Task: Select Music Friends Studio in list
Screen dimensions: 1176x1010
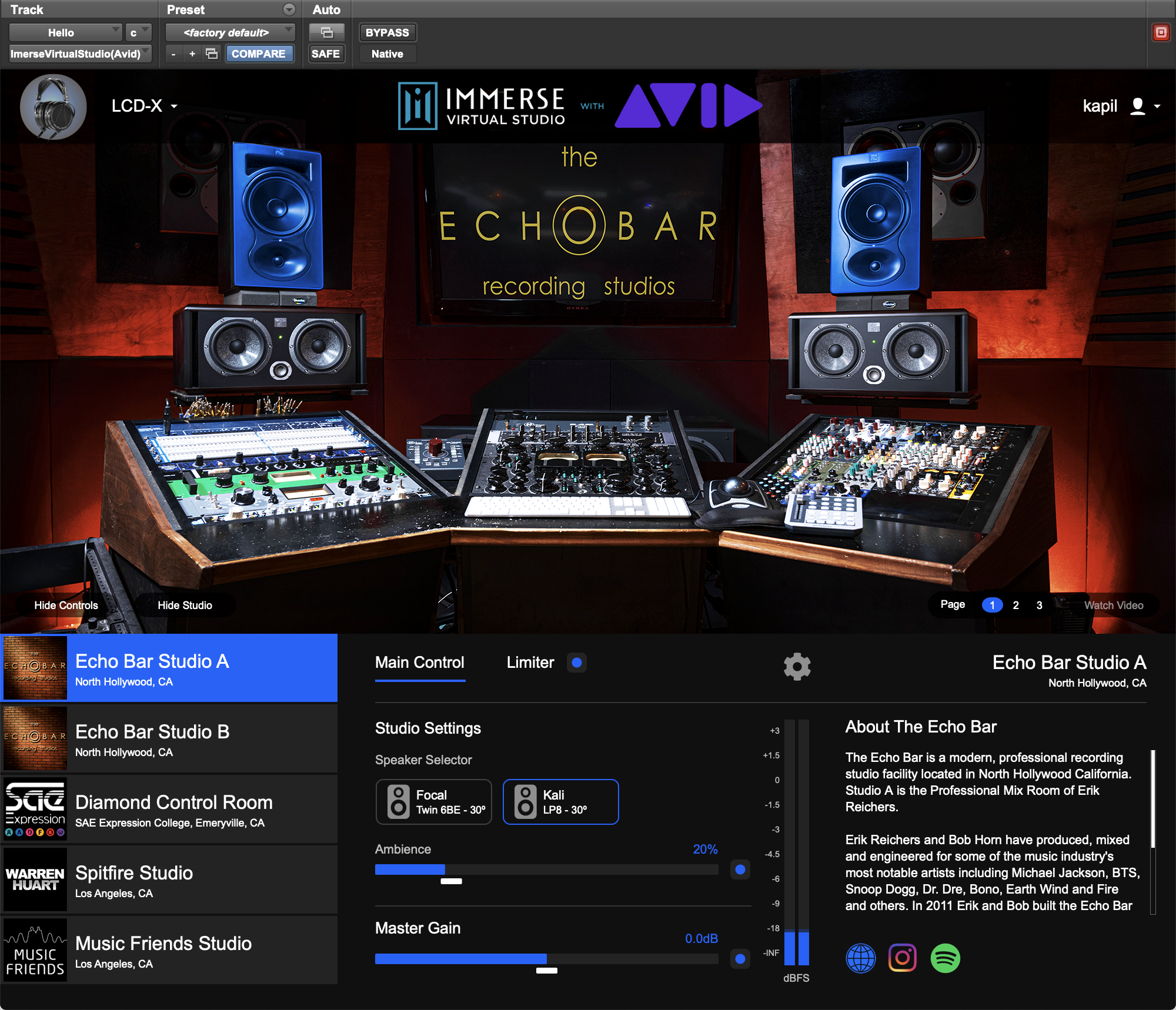Action: (169, 950)
